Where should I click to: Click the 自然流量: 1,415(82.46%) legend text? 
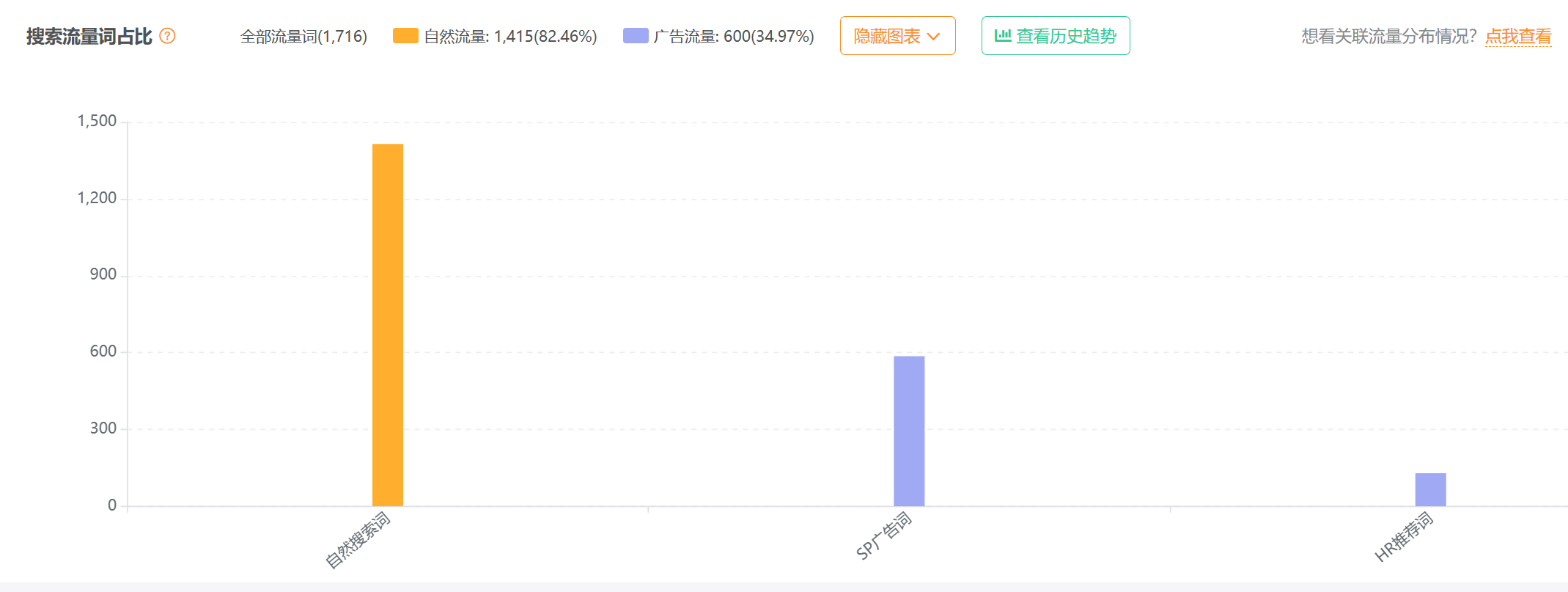(510, 36)
